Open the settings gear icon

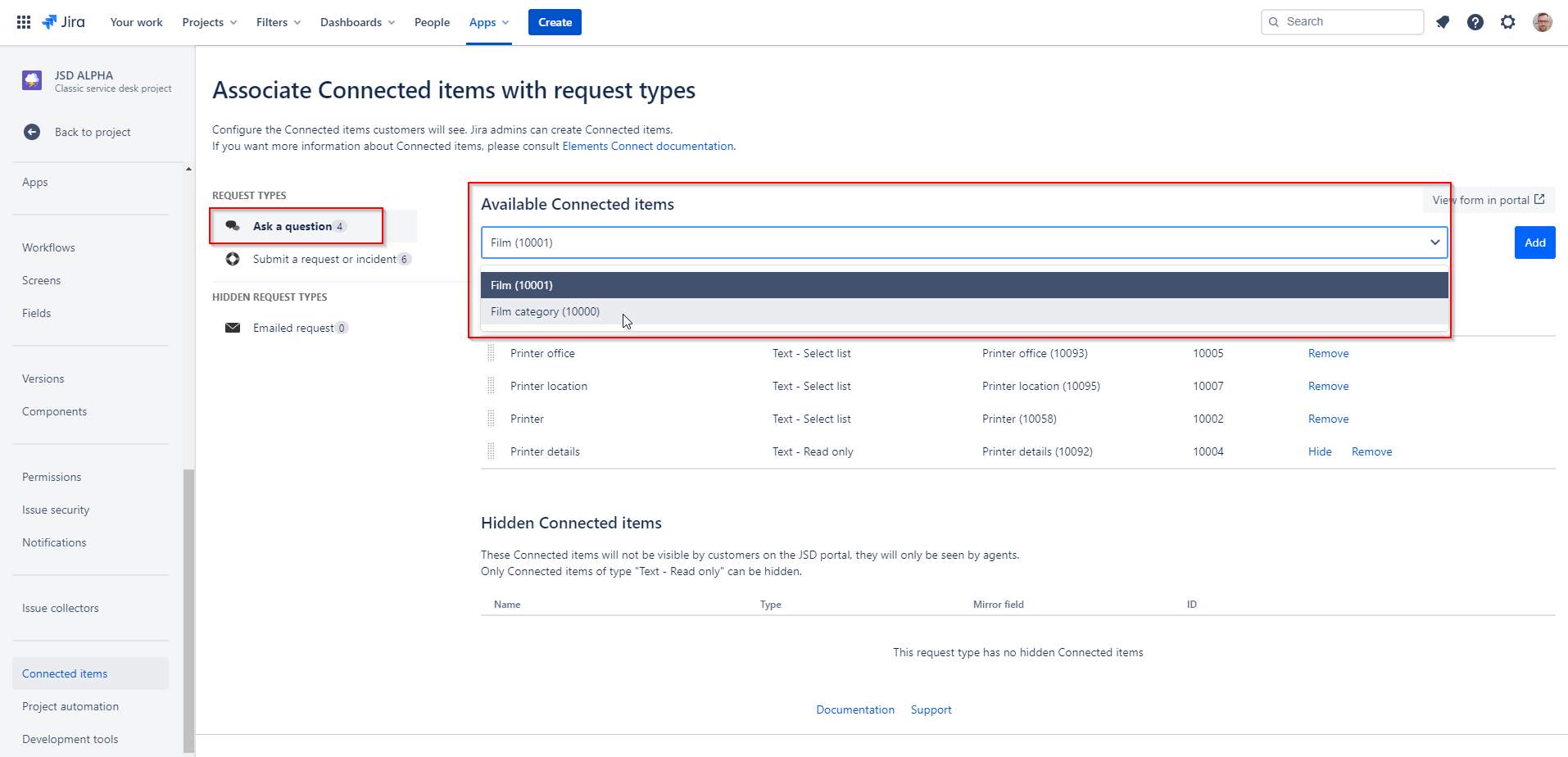point(1507,22)
